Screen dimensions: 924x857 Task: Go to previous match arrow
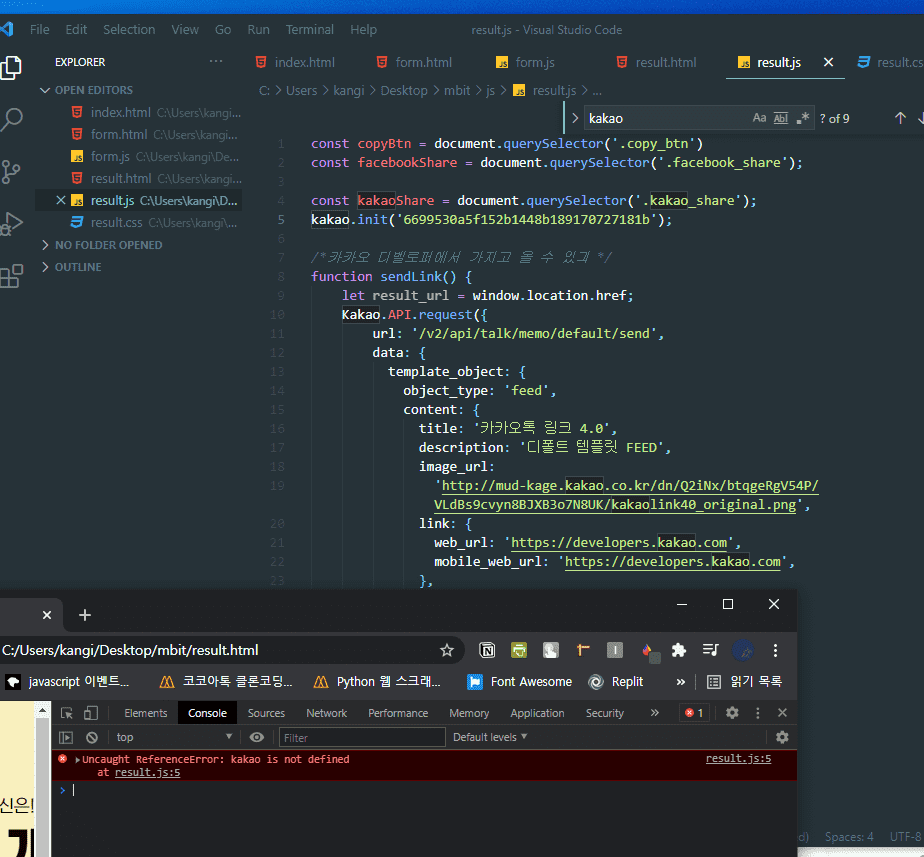(900, 118)
